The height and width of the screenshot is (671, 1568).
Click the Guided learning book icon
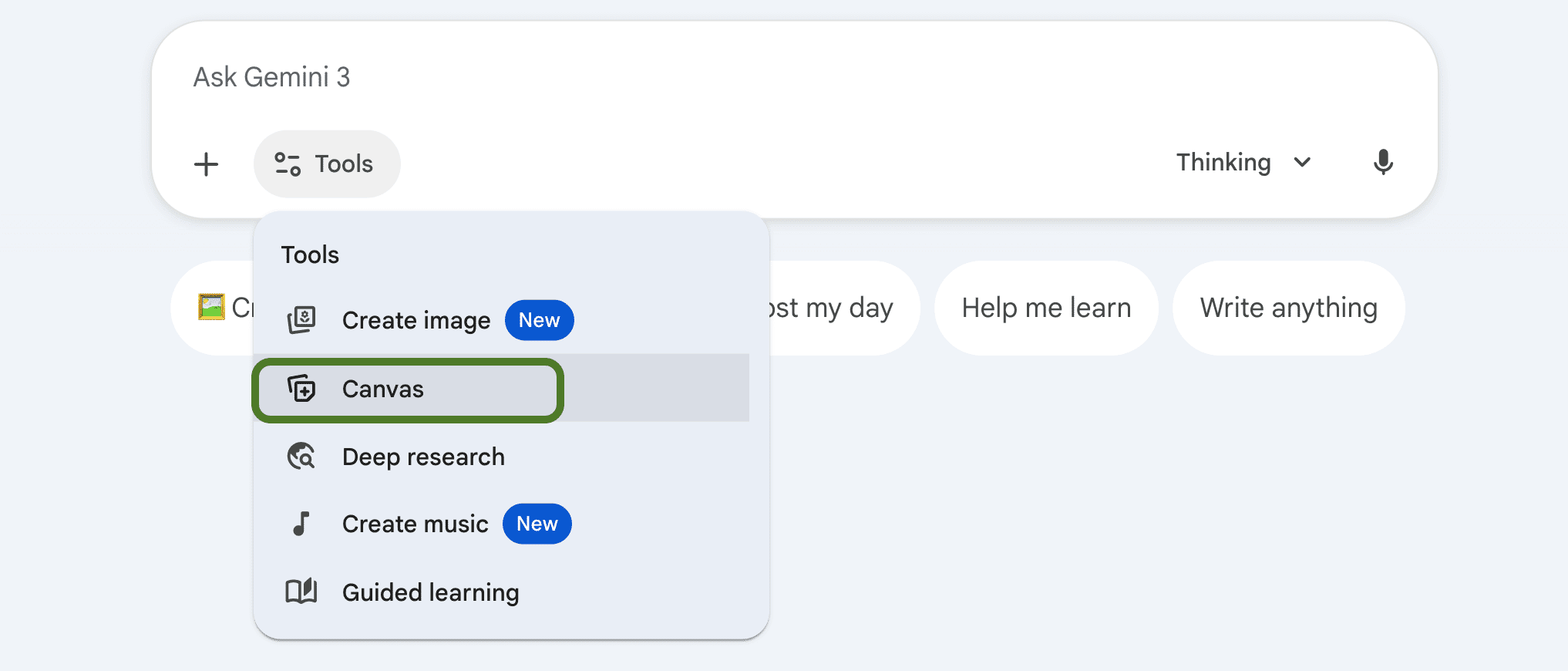(x=301, y=592)
